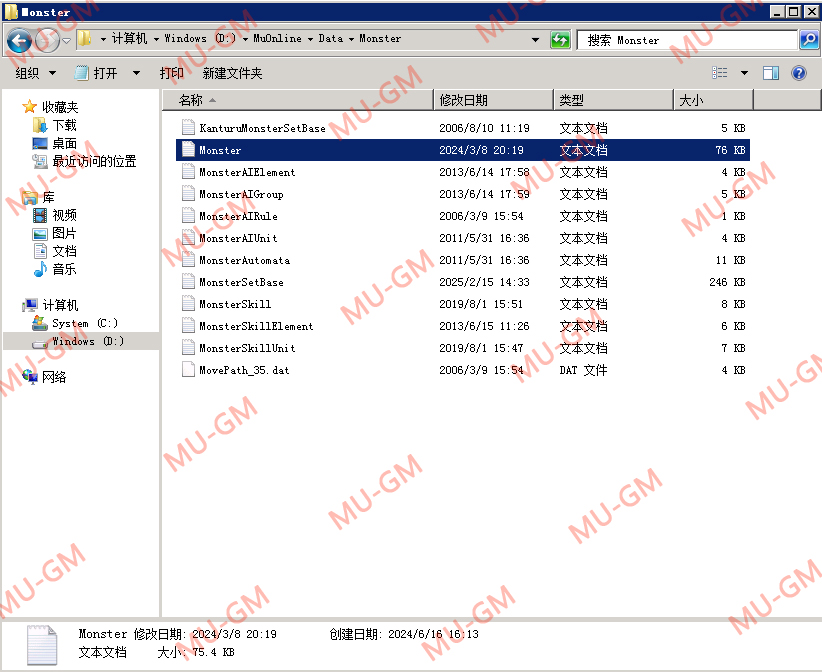Click the Back navigation arrow button
Viewport: 822px width, 672px height.
[19, 41]
